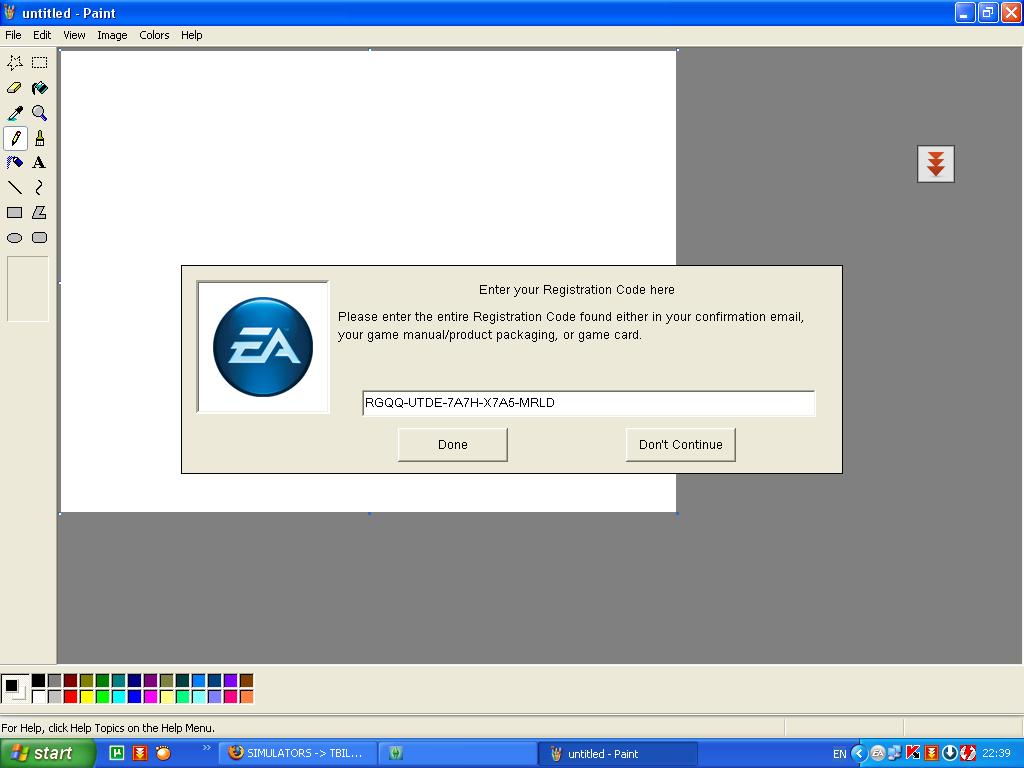The height and width of the screenshot is (768, 1024).
Task: Pick the white color swatch
Action: pos(39,697)
